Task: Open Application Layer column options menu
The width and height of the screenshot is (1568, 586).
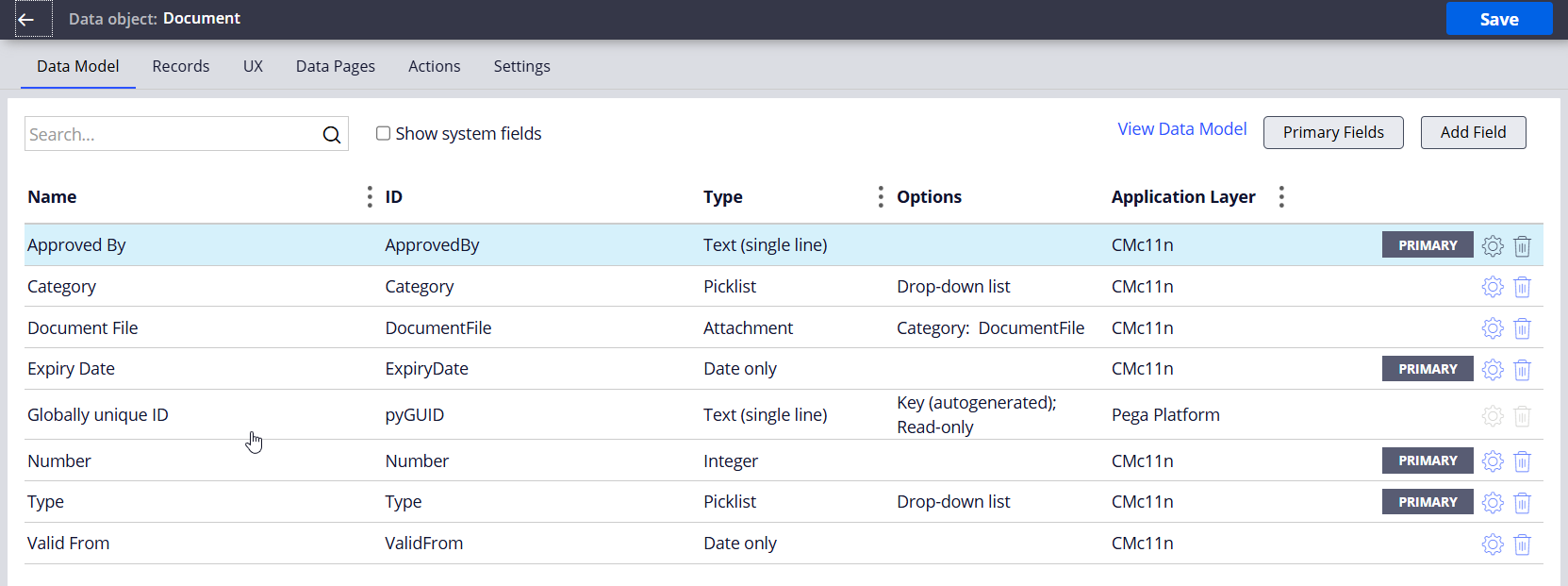Action: 1281,197
